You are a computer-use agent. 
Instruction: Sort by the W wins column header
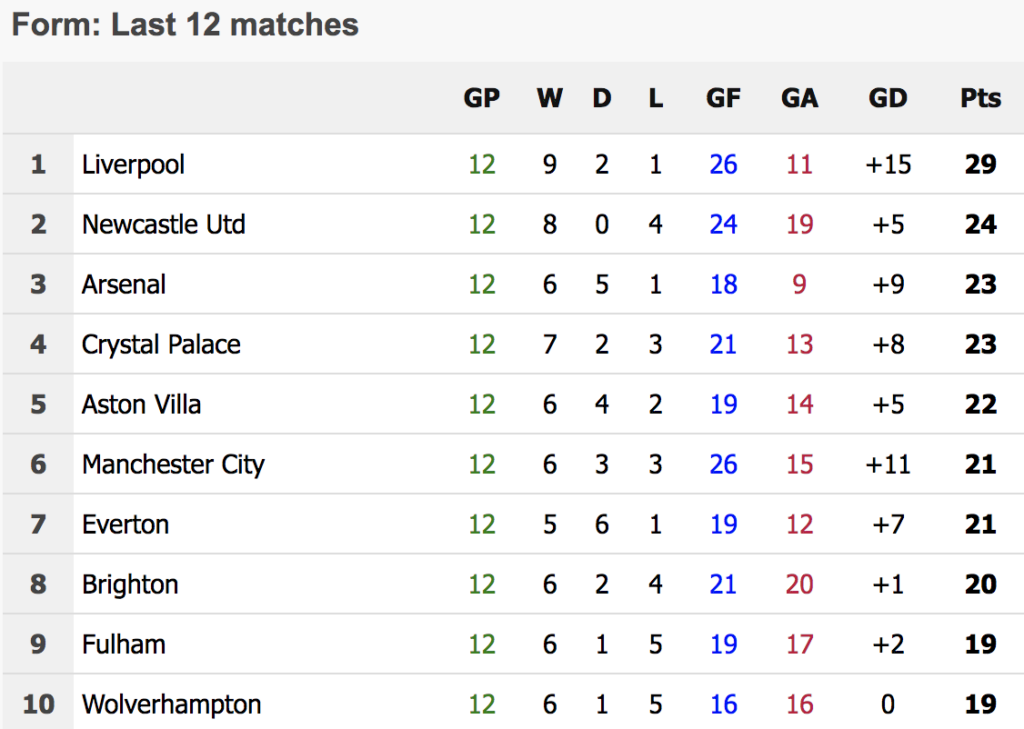[x=549, y=98]
